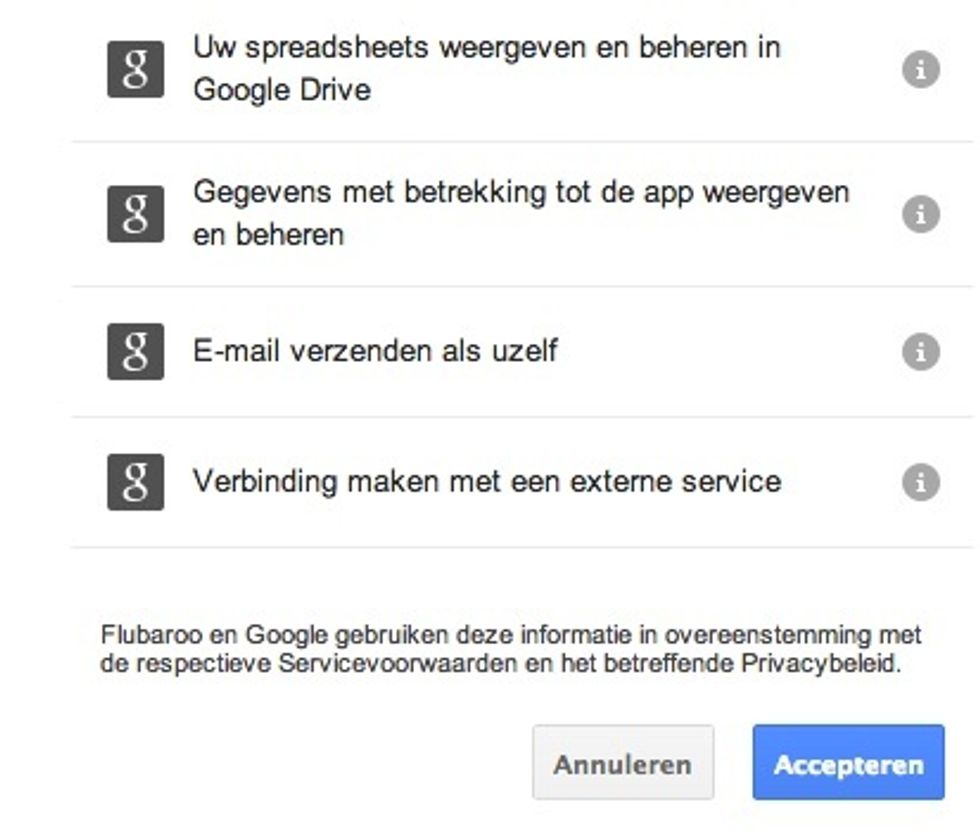Open info for spreadsheets in Google Drive permission
This screenshot has width=980, height=833.
tap(921, 69)
